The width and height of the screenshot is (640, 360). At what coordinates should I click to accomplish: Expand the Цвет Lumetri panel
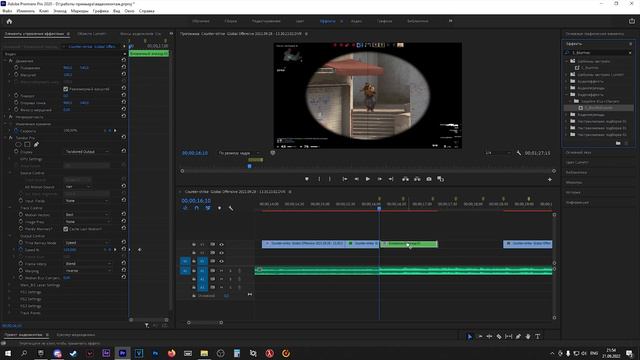[577, 162]
